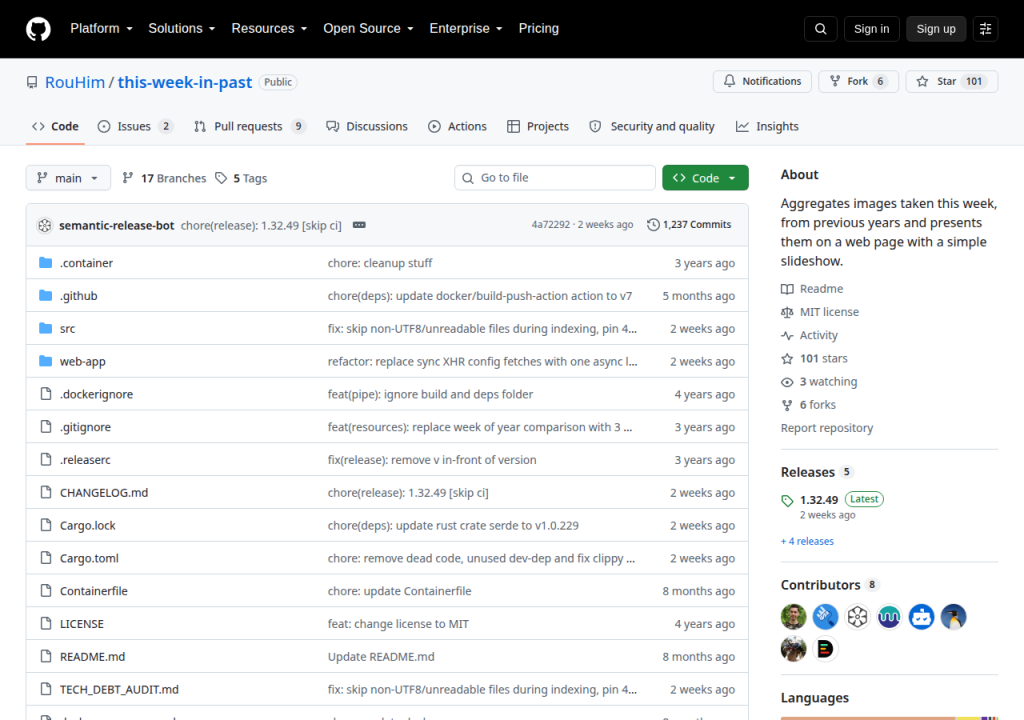Image resolution: width=1024 pixels, height=720 pixels.
Task: Click the Activity pulse icon
Action: point(787,335)
